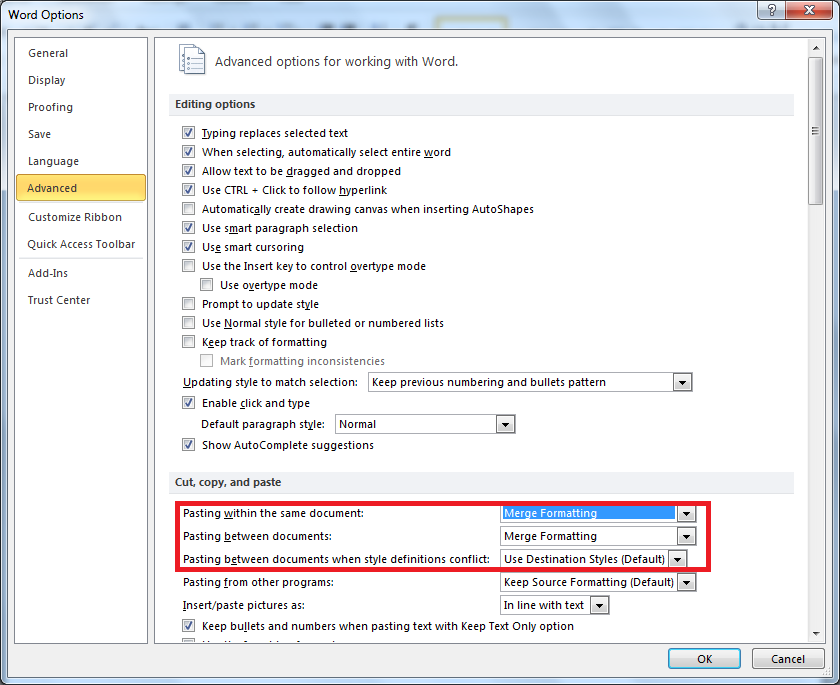Enable Prompt to update style
The height and width of the screenshot is (685, 840).
[x=189, y=304]
